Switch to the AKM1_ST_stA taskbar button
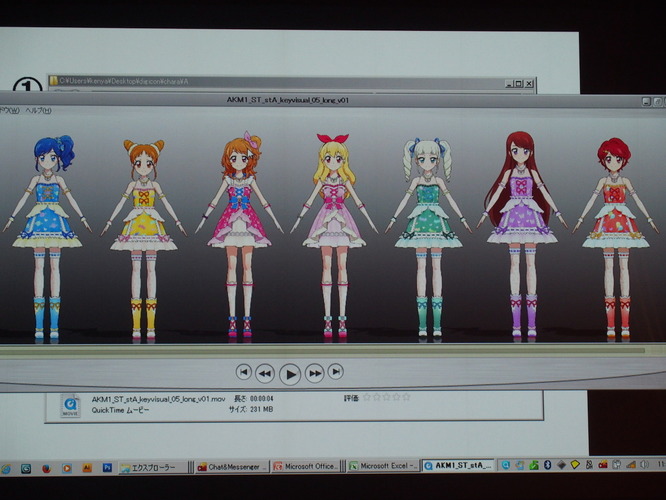The width and height of the screenshot is (666, 500). 459,465
